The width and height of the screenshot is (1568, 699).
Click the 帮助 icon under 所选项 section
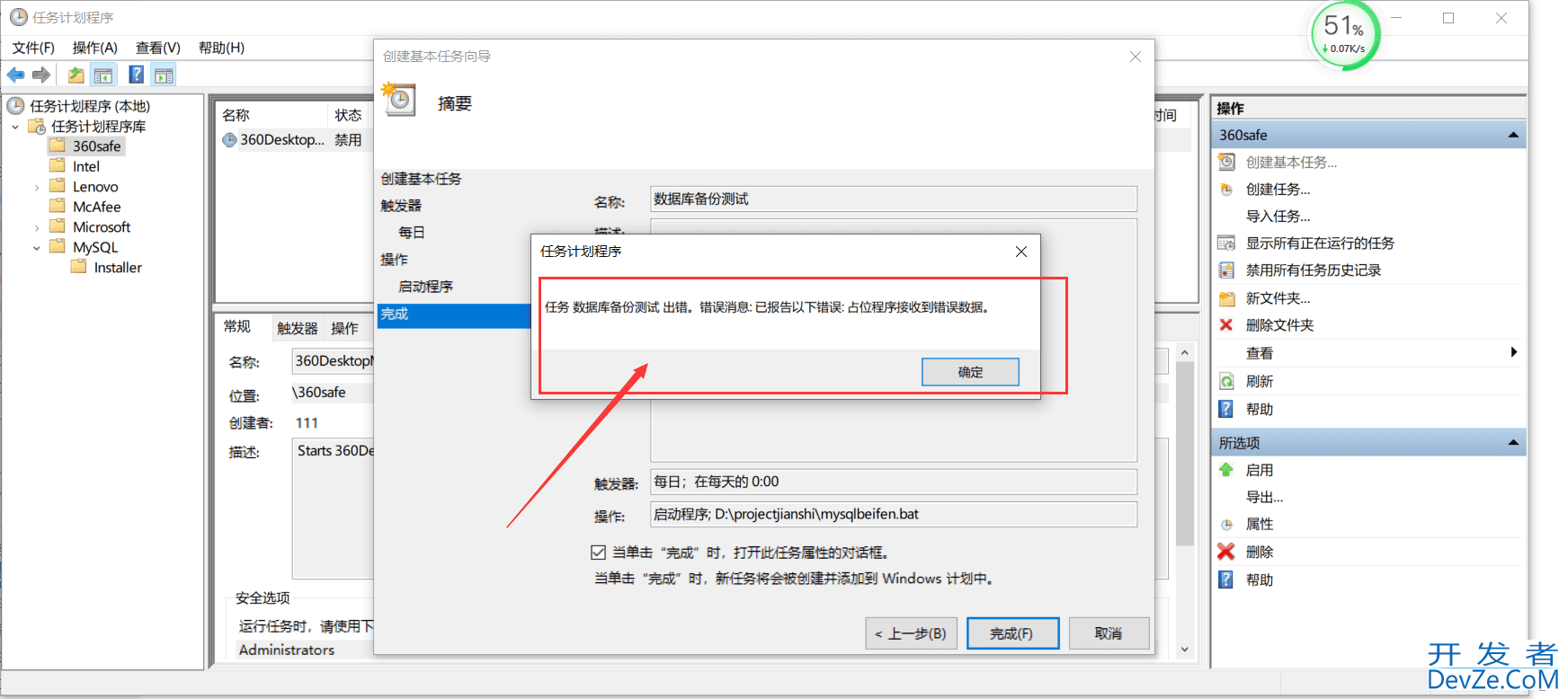(x=1226, y=580)
